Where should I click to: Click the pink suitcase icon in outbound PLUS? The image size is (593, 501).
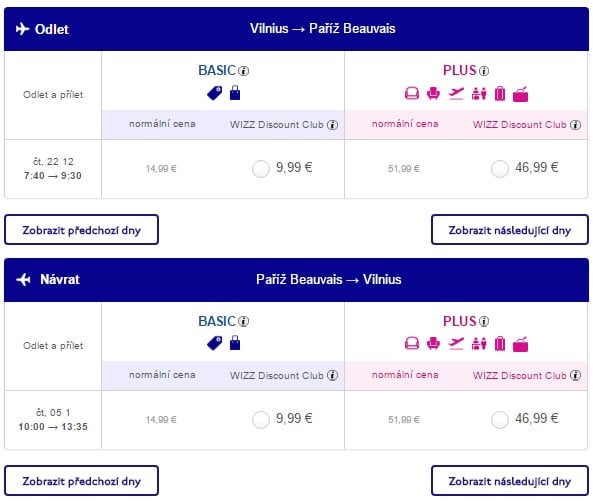500,93
